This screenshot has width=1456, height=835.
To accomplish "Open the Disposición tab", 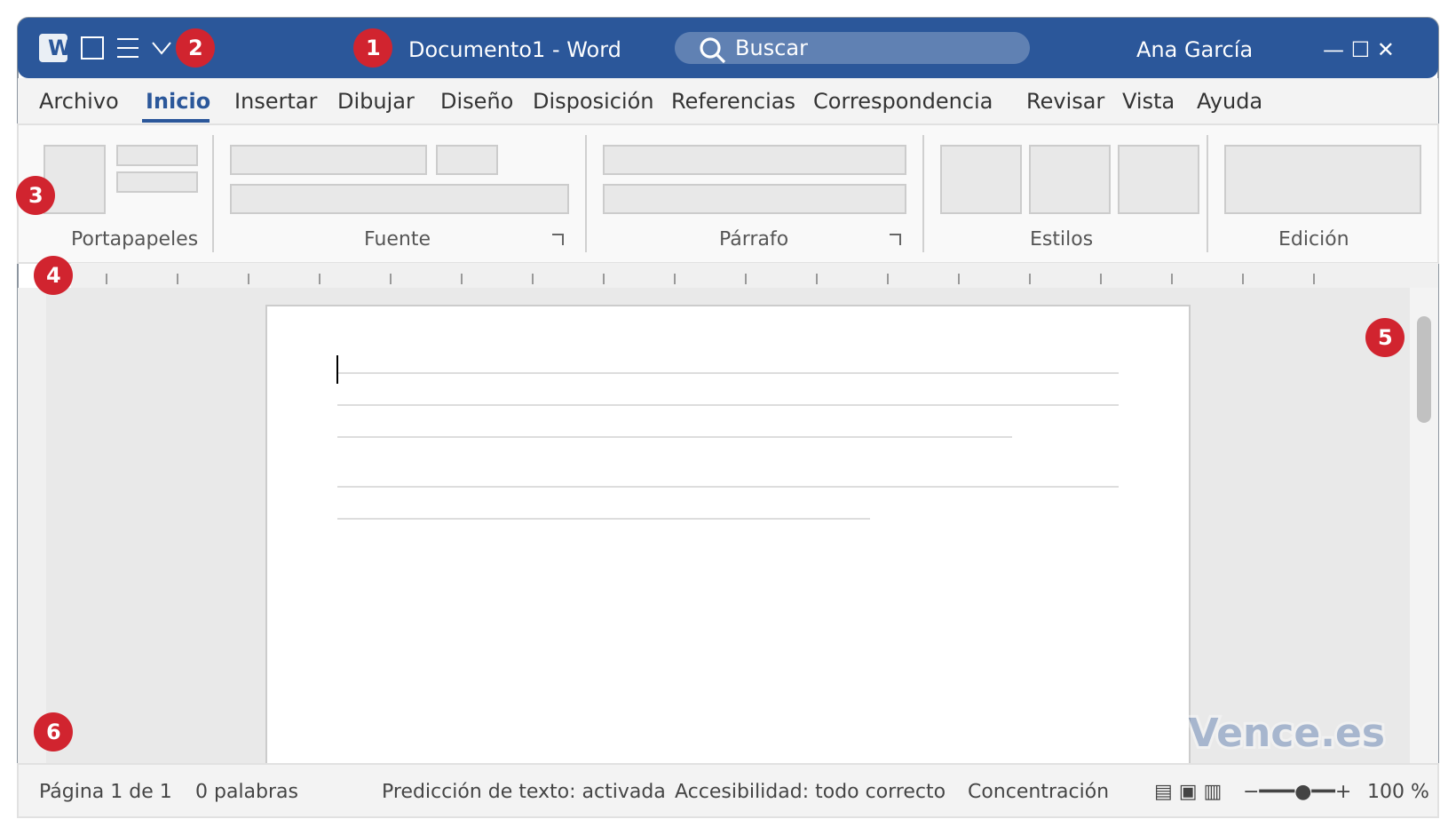I will pyautogui.click(x=593, y=101).
